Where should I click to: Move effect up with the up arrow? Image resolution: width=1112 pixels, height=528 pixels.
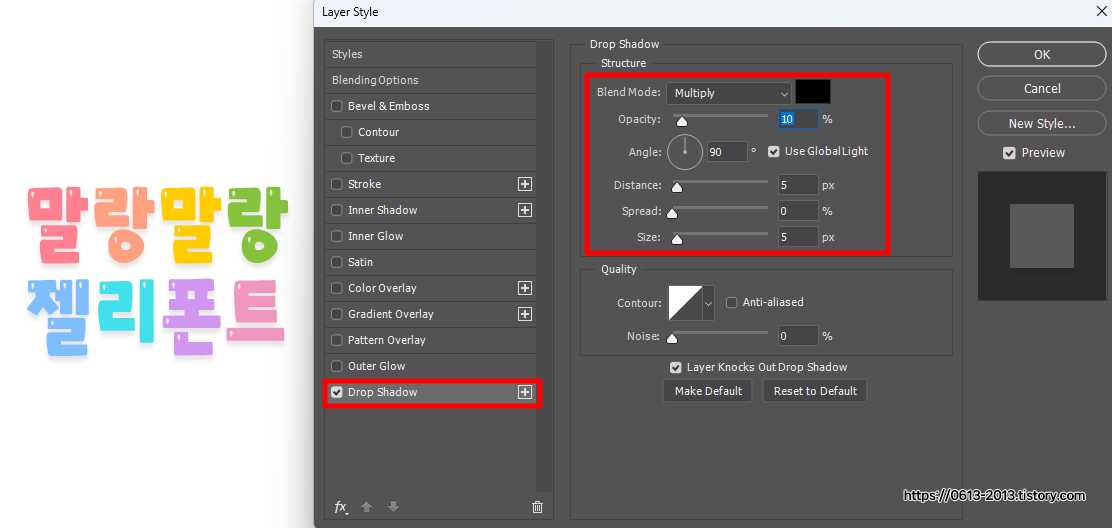click(x=367, y=507)
